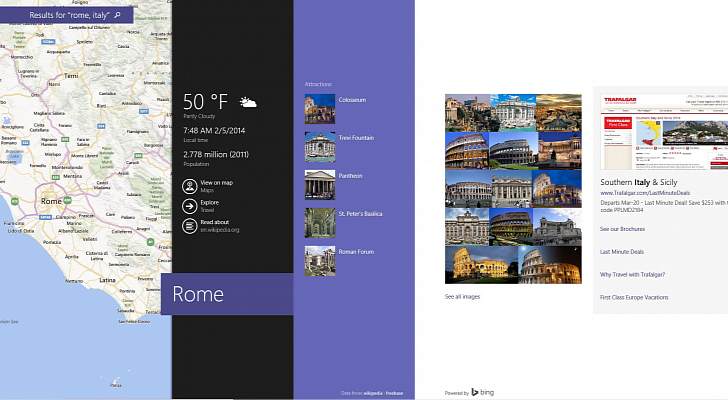Select the Pantheon attraction image
Viewport: 728px width, 400px height.
point(320,184)
